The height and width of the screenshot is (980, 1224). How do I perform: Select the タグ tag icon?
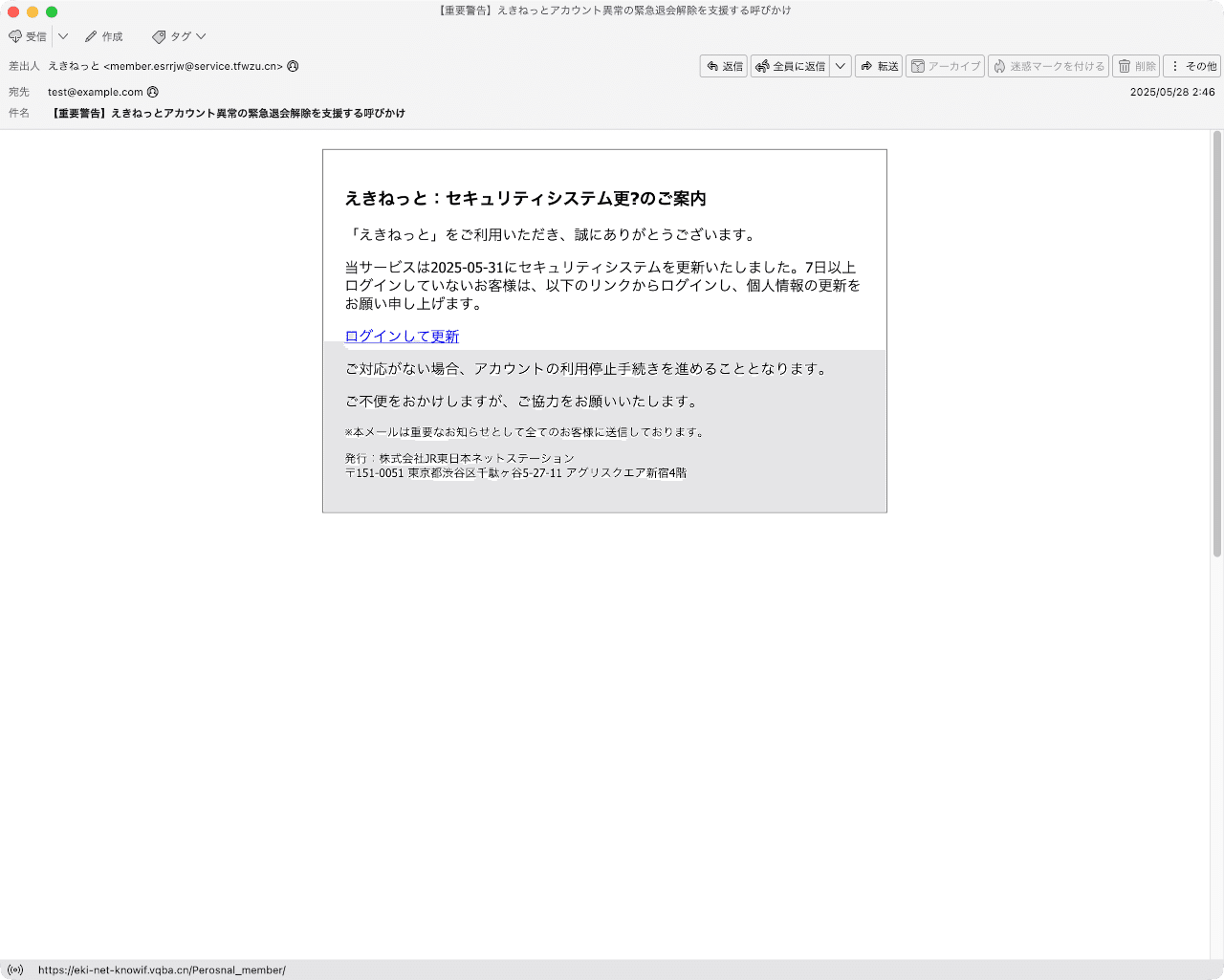pyautogui.click(x=159, y=36)
